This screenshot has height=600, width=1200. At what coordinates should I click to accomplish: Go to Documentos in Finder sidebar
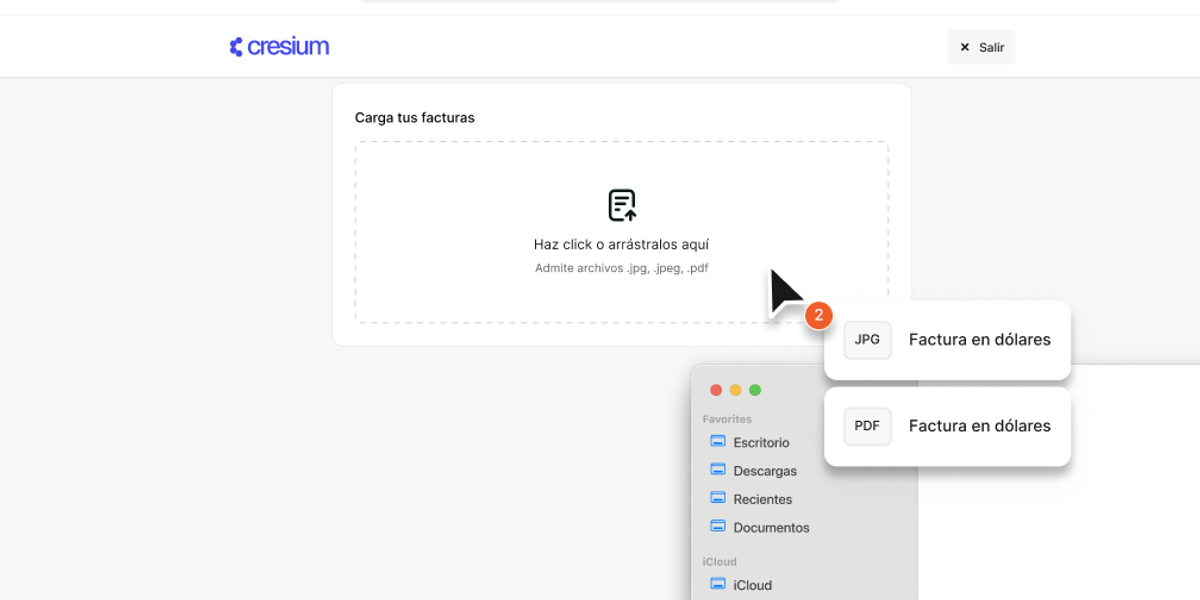[x=760, y=527]
